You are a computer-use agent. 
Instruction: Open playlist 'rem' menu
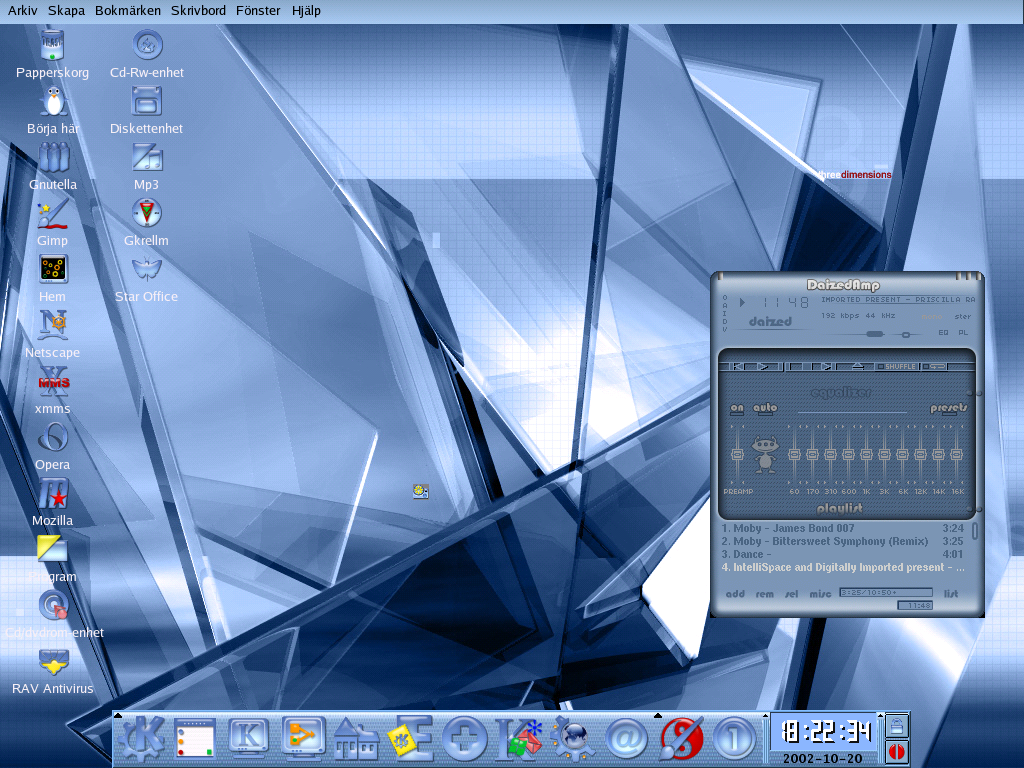click(x=765, y=594)
